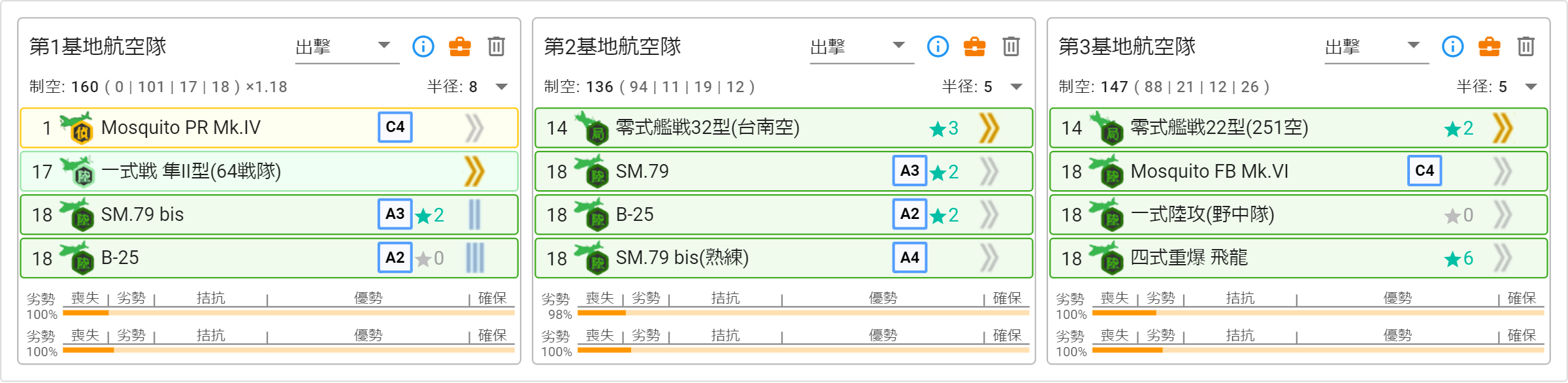Screen dimensions: 1568x383
Task: Open info icon for 第3基地航空隊
Action: pyautogui.click(x=1452, y=46)
